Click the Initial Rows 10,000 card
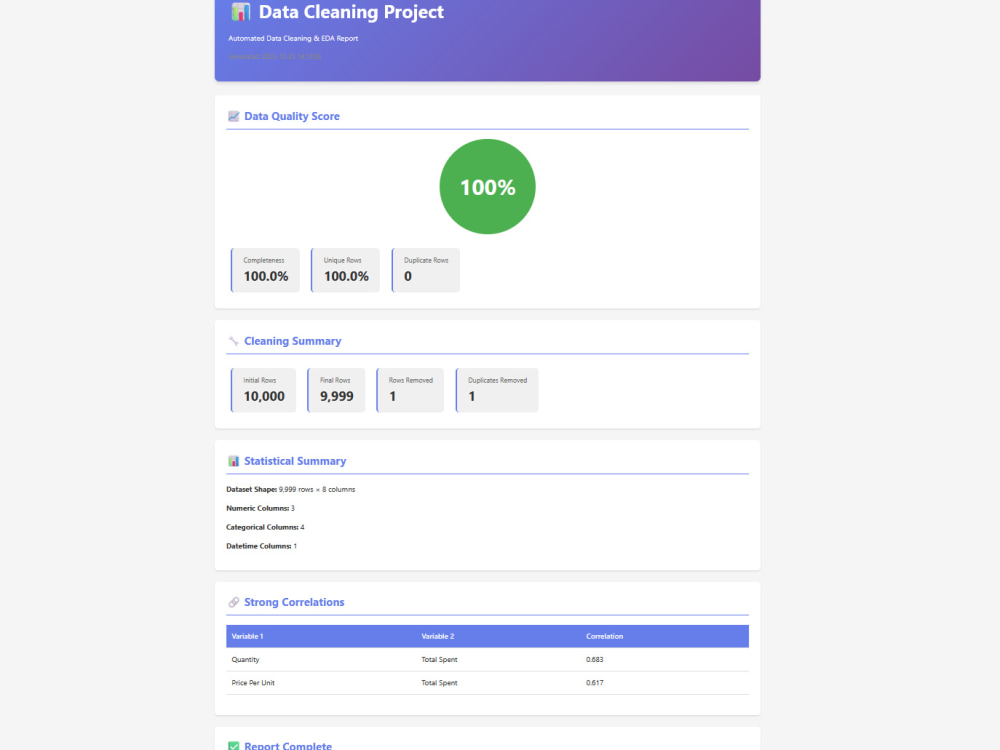The image size is (1000, 750). pos(263,390)
